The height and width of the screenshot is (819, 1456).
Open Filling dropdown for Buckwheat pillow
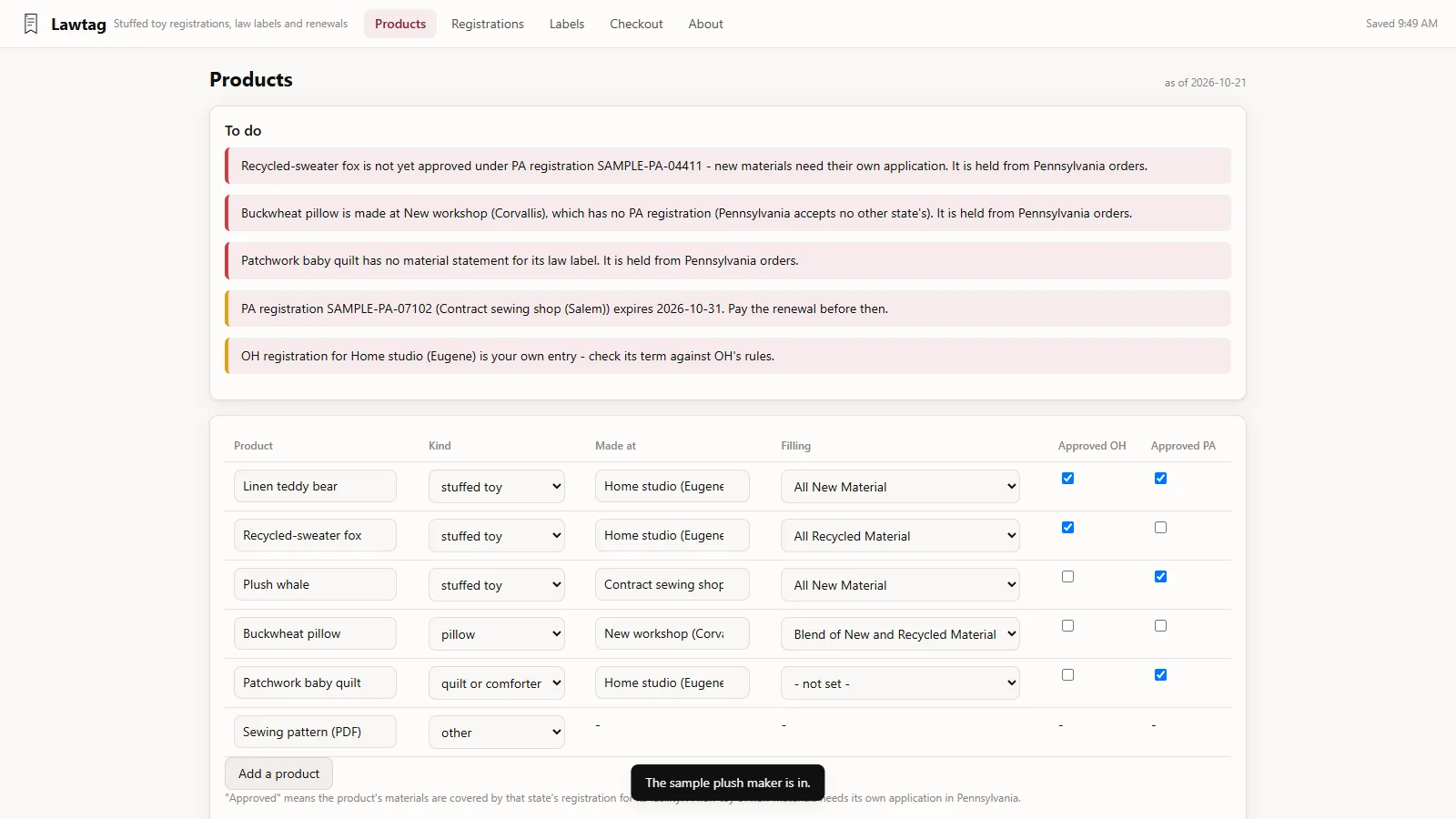pos(900,634)
